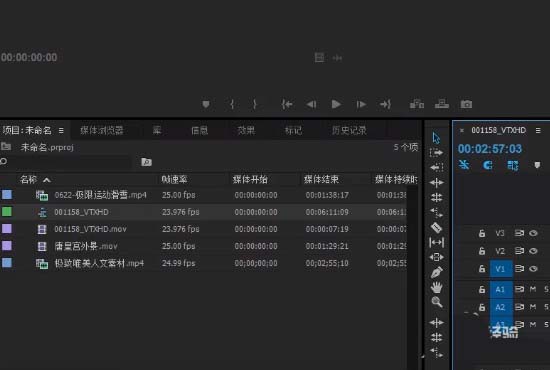Click the timeline timecode 00:02:57:03

490,149
